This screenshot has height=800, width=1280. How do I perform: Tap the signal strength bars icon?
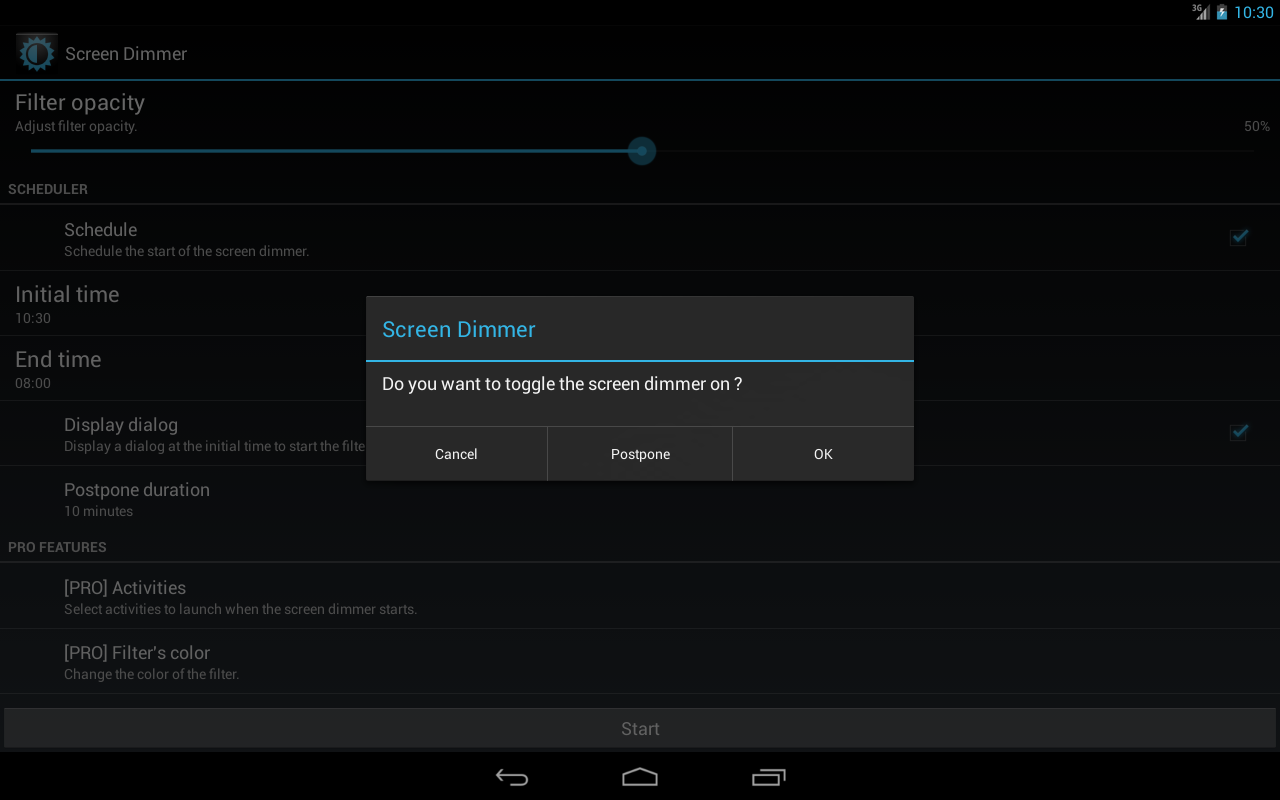[x=1201, y=14]
